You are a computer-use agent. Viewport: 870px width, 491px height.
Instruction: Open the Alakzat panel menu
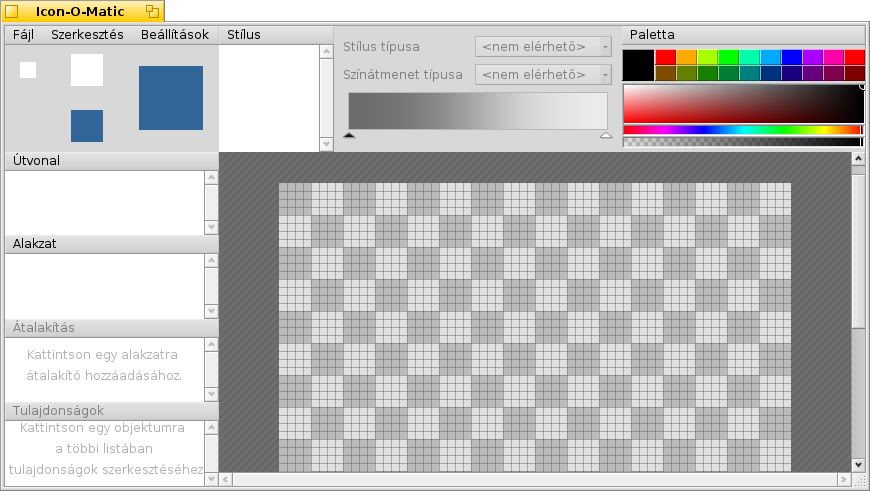tap(33, 243)
